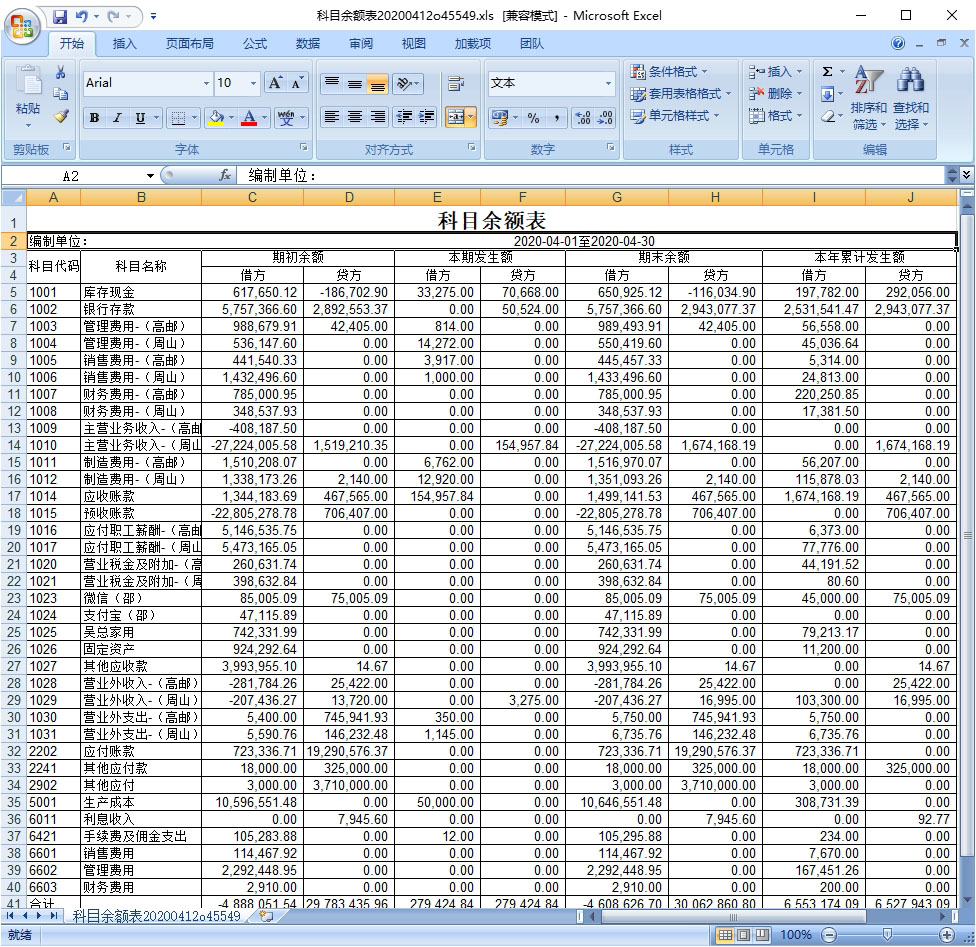
Task: Open the 公式 ribbon tab
Action: tap(255, 44)
